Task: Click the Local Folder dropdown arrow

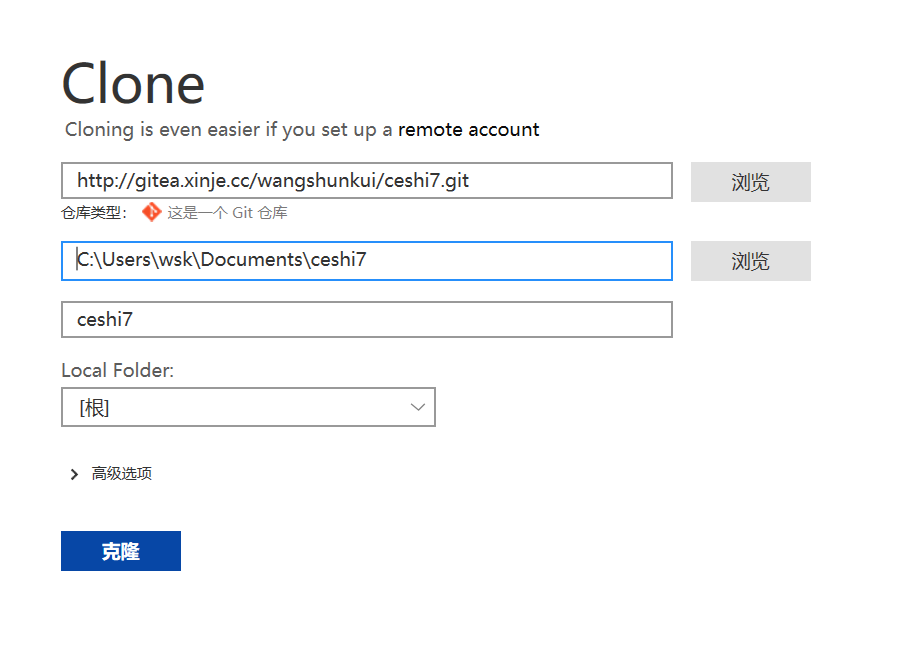Action: (418, 407)
